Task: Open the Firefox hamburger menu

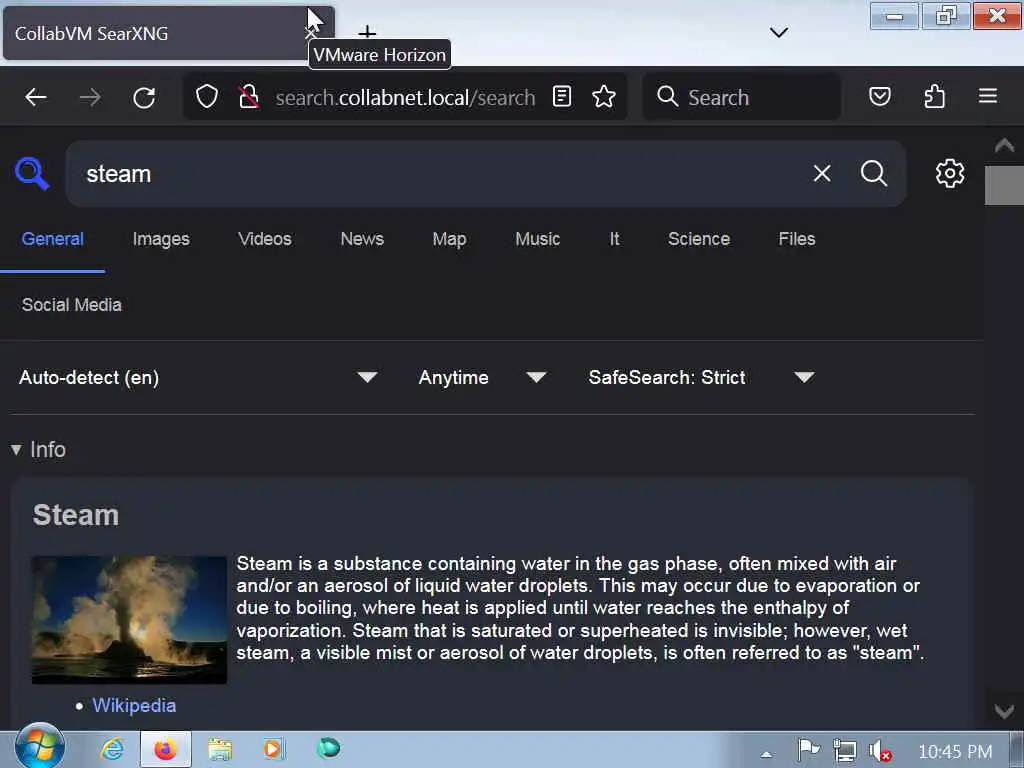Action: [x=987, y=97]
